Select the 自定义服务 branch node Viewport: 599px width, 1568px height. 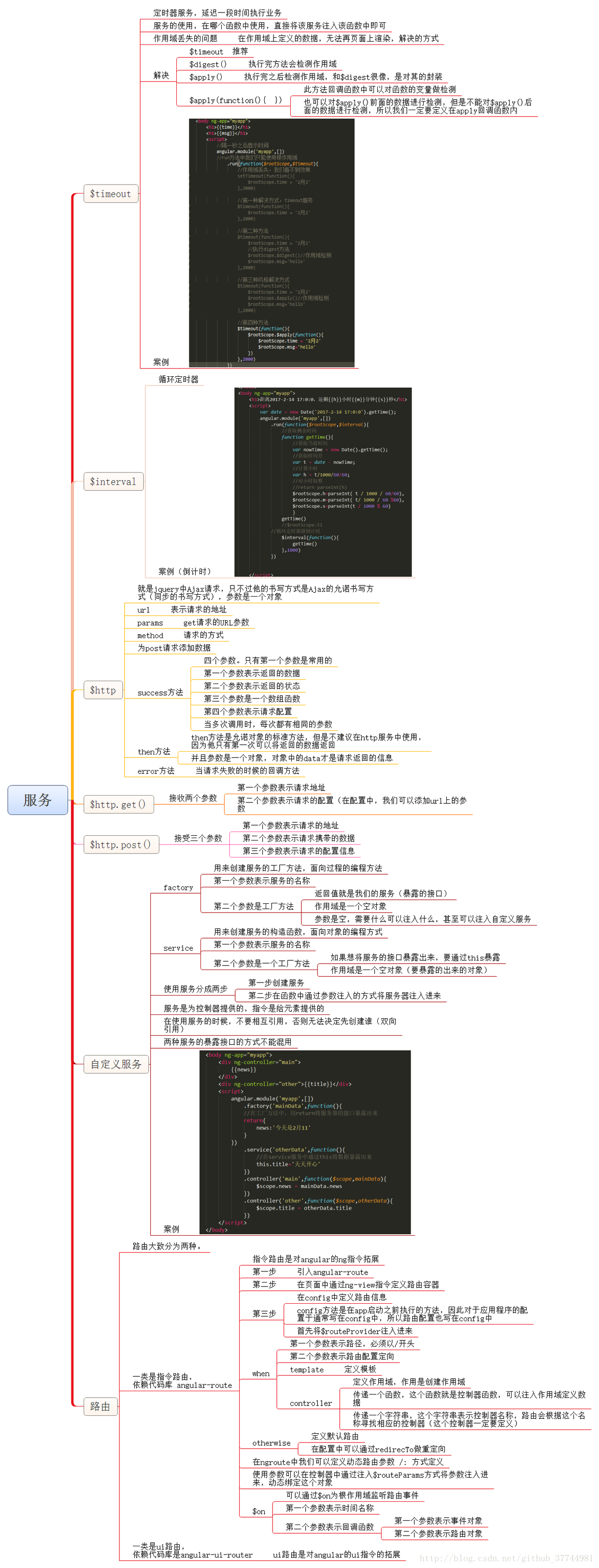[x=115, y=1064]
